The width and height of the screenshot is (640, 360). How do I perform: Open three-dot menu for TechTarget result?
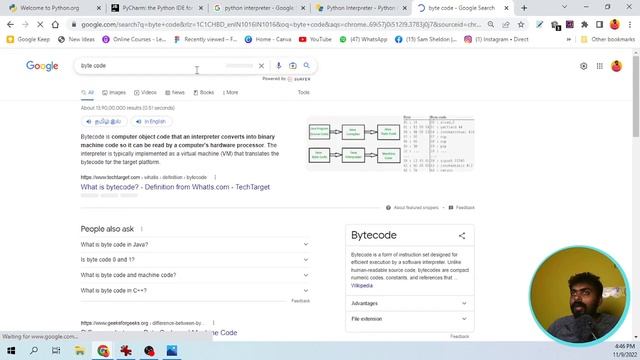click(215, 177)
